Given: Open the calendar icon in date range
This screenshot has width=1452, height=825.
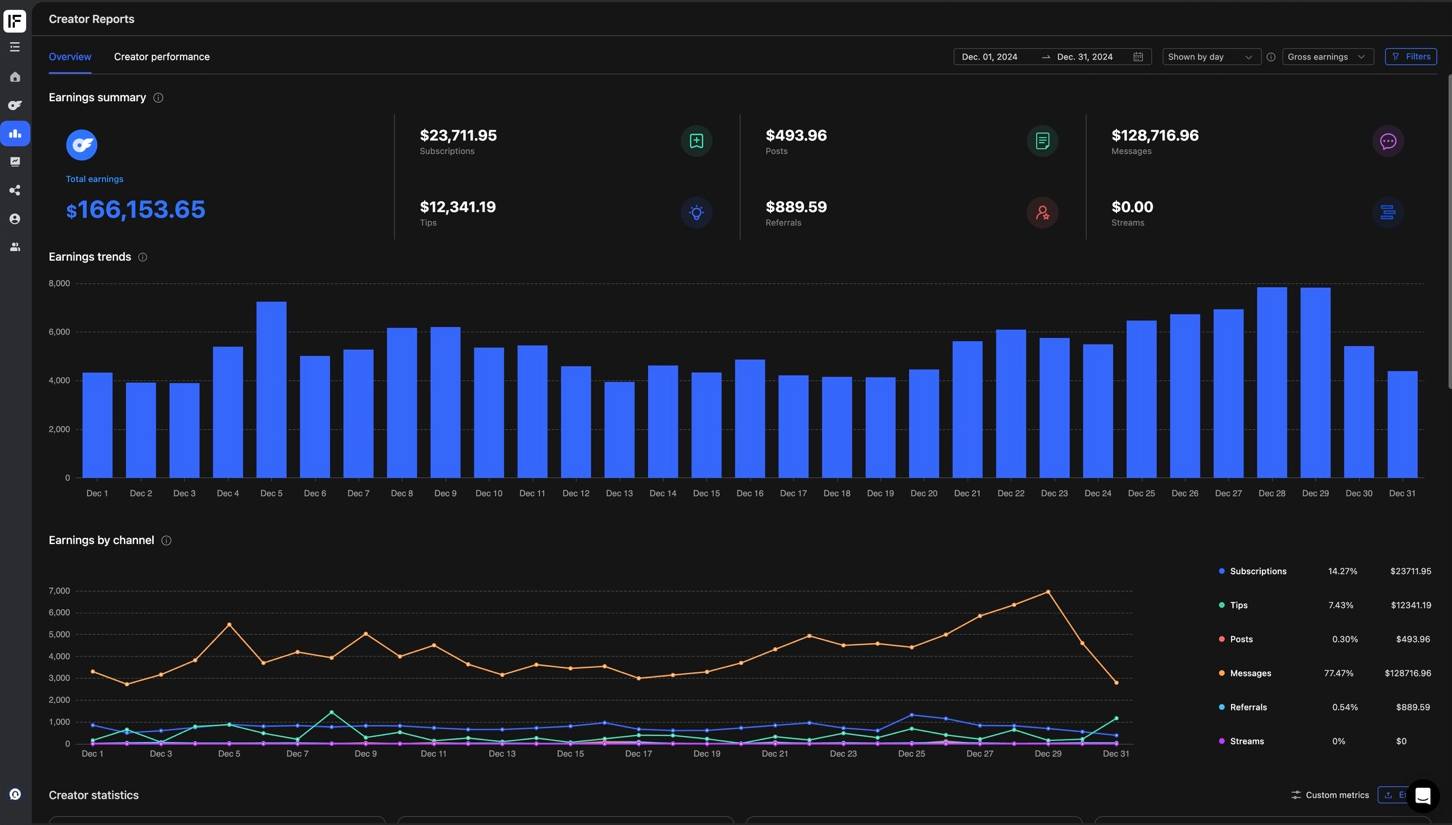Looking at the screenshot, I should (x=1138, y=57).
